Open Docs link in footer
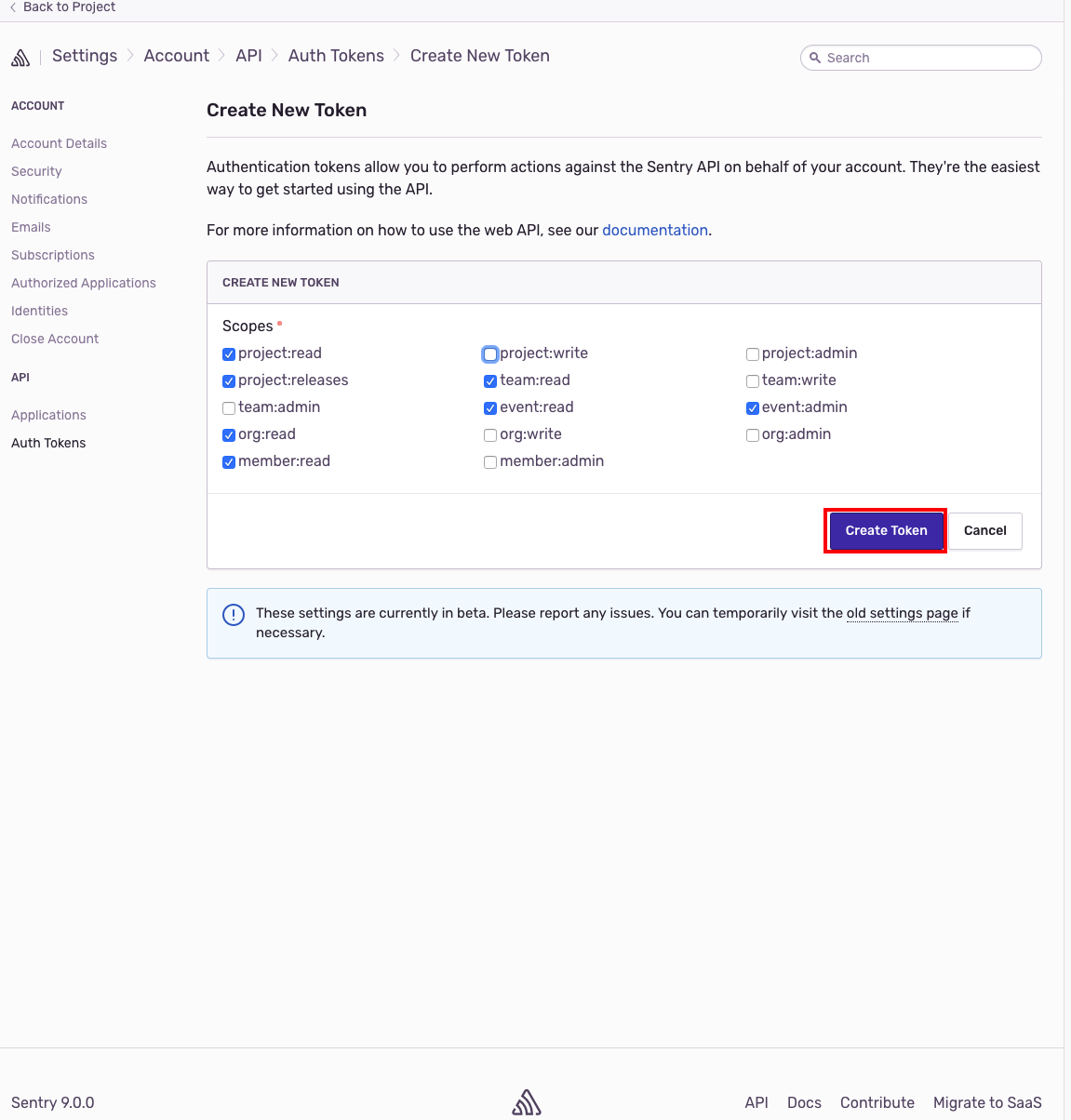The image size is (1071, 1120). pyautogui.click(x=804, y=1102)
